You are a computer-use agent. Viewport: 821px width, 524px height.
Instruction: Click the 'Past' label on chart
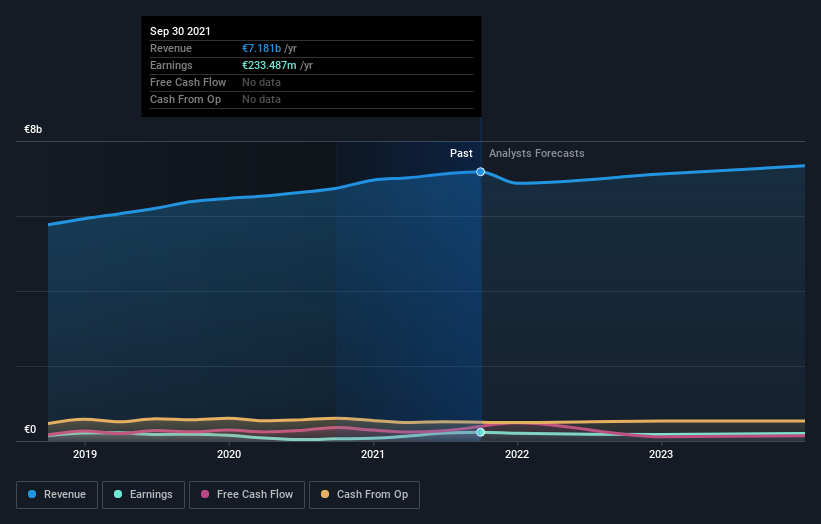[x=461, y=153]
